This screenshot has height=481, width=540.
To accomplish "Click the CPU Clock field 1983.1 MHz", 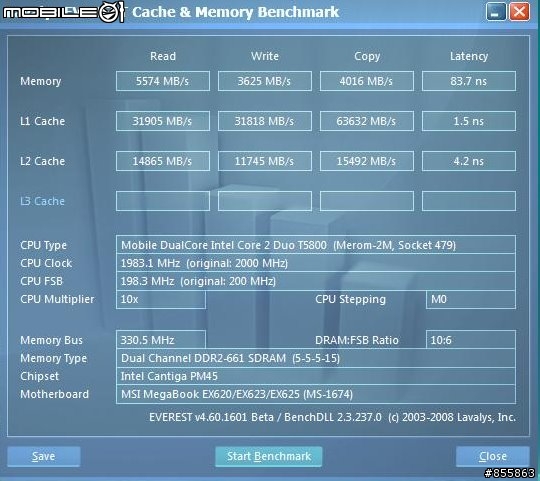I will (x=316, y=263).
